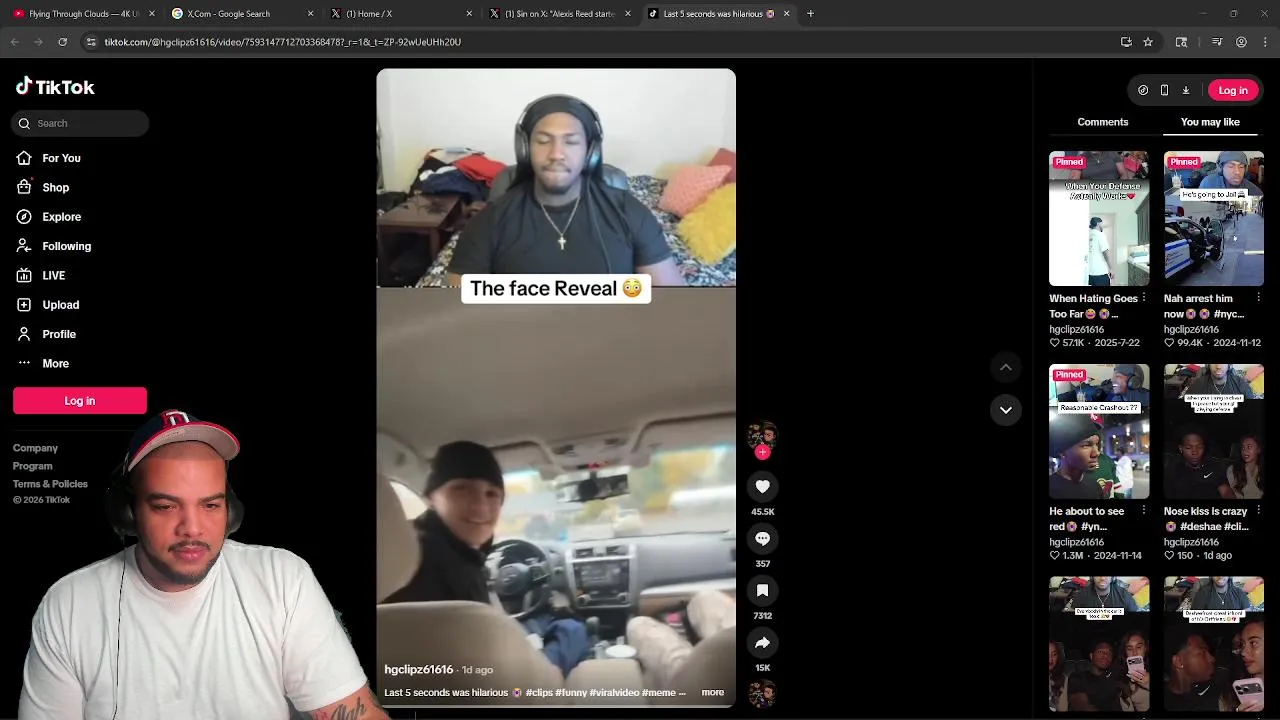Screen dimensions: 1280x720
Task: Open the Program footer link
Action: click(x=33, y=466)
